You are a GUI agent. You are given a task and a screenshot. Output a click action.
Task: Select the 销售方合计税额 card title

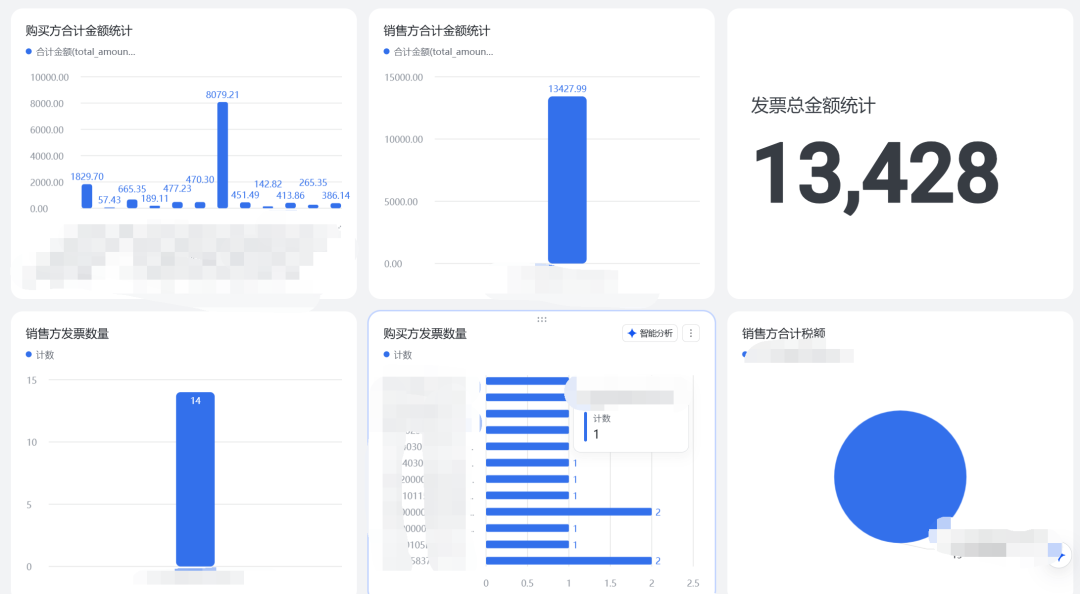pos(784,334)
